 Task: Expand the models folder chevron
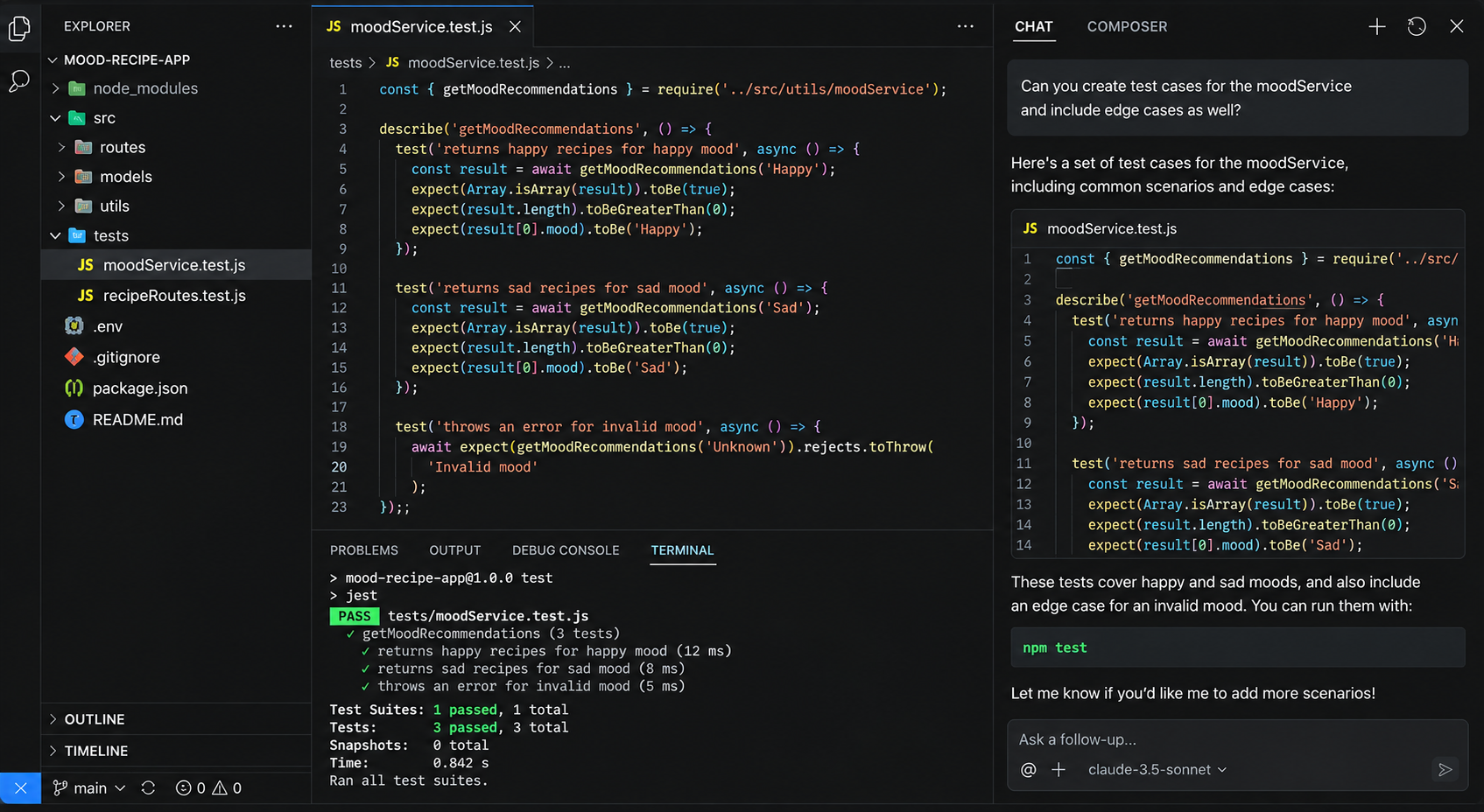(x=61, y=177)
